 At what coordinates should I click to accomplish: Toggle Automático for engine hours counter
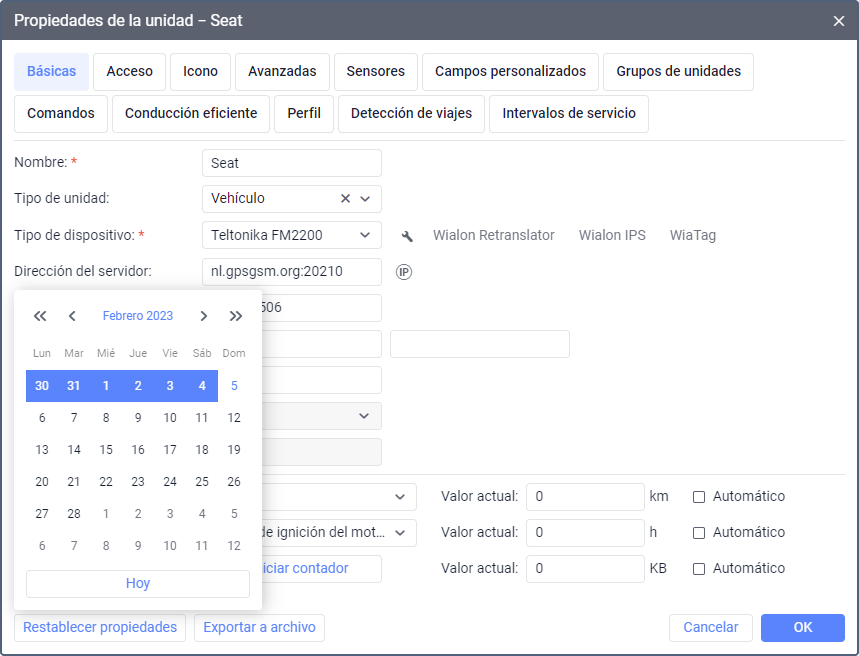pos(699,532)
